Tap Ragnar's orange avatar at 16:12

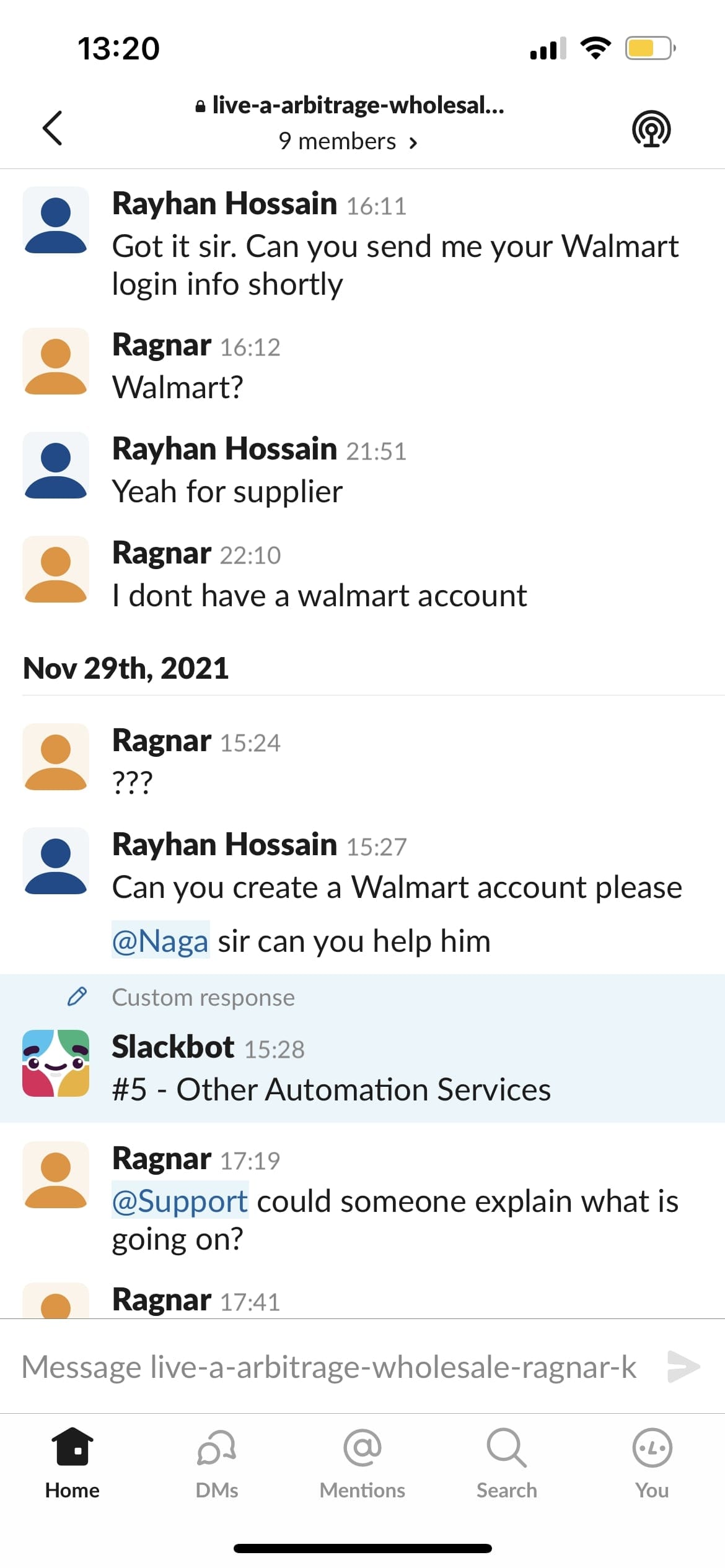tap(56, 361)
